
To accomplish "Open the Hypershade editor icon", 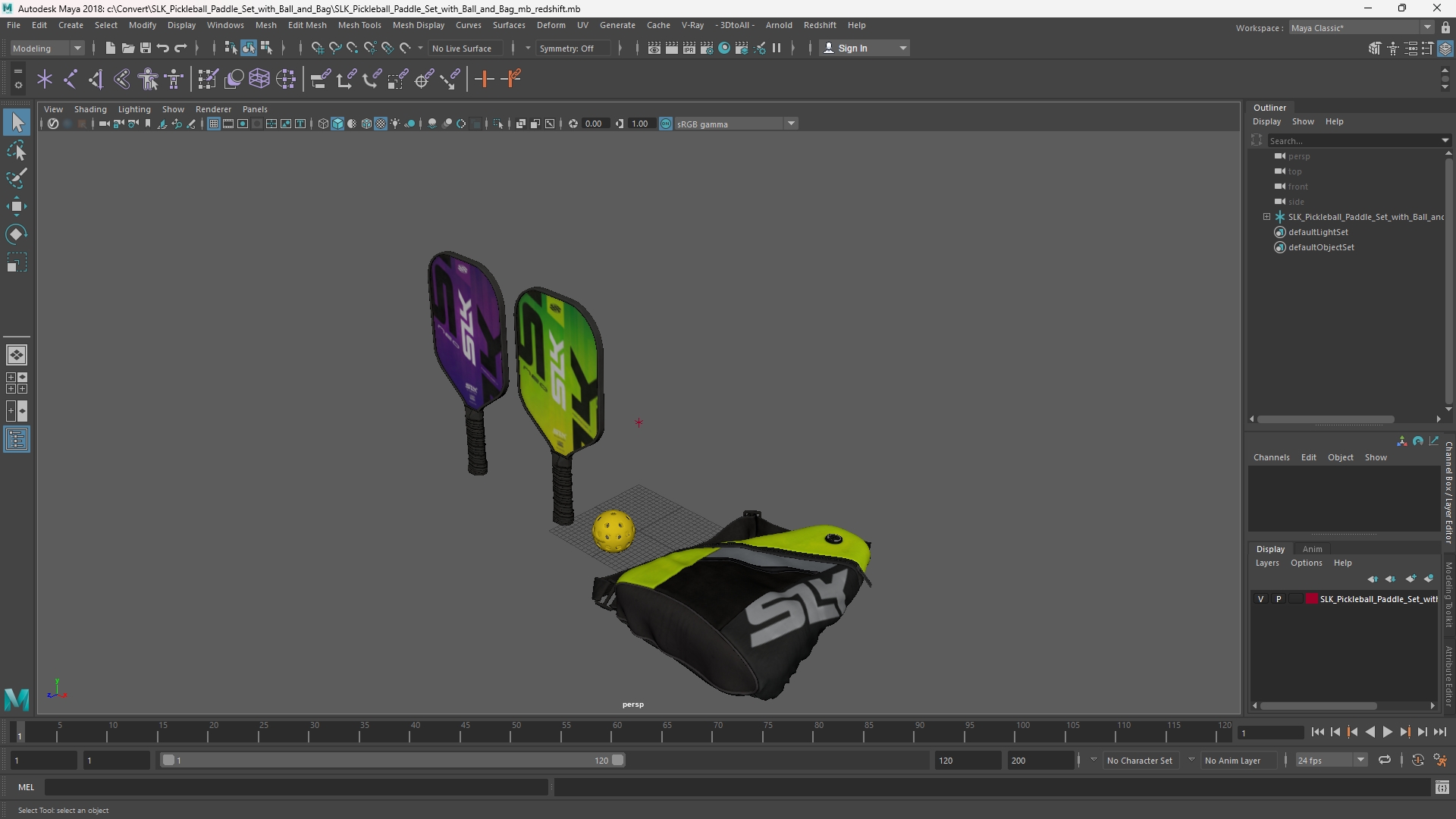I will (x=724, y=48).
